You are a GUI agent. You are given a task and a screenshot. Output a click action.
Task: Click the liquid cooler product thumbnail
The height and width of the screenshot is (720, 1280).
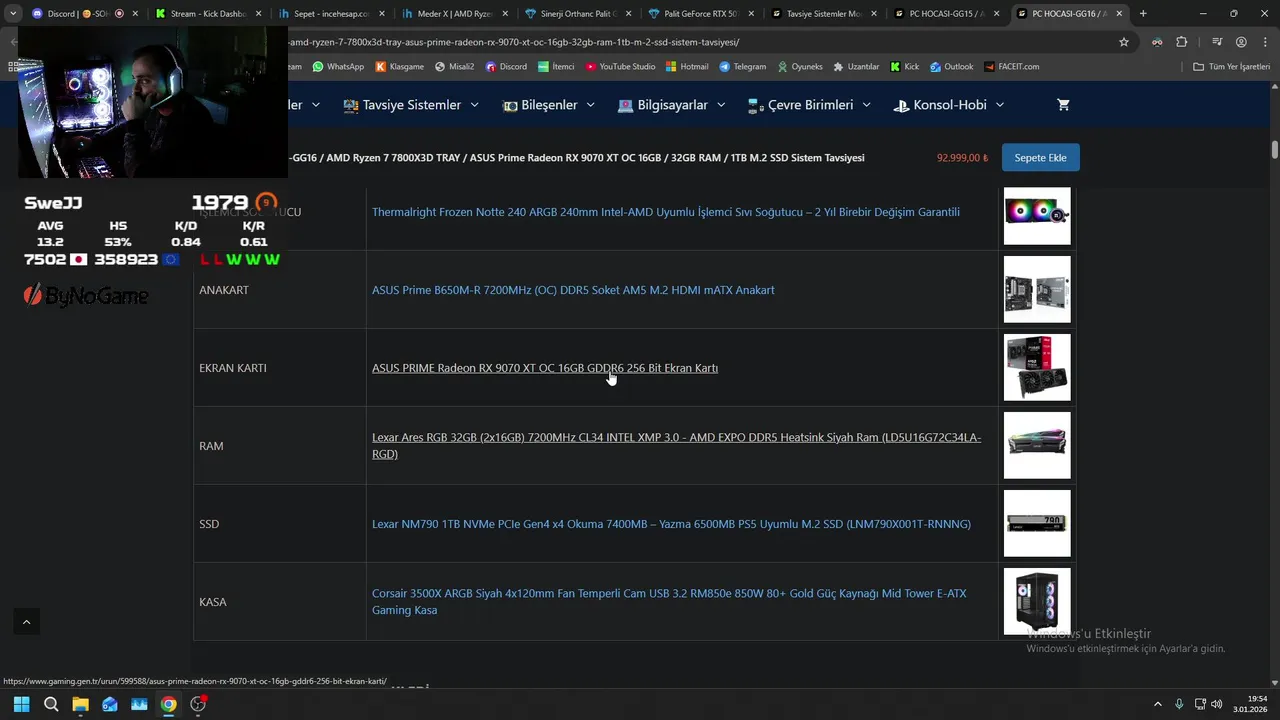[x=1037, y=216]
